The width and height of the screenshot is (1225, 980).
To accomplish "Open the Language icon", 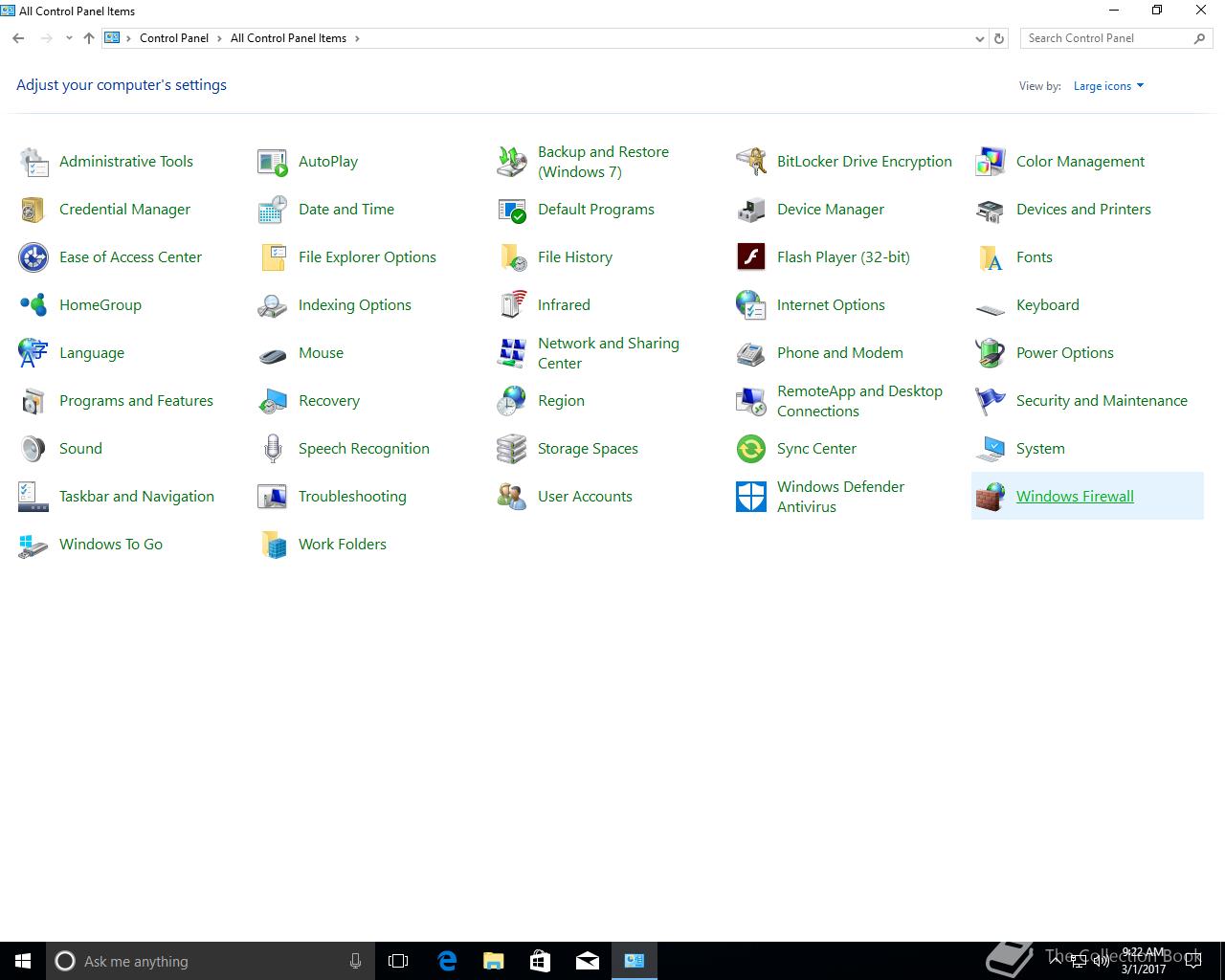I will pyautogui.click(x=33, y=353).
